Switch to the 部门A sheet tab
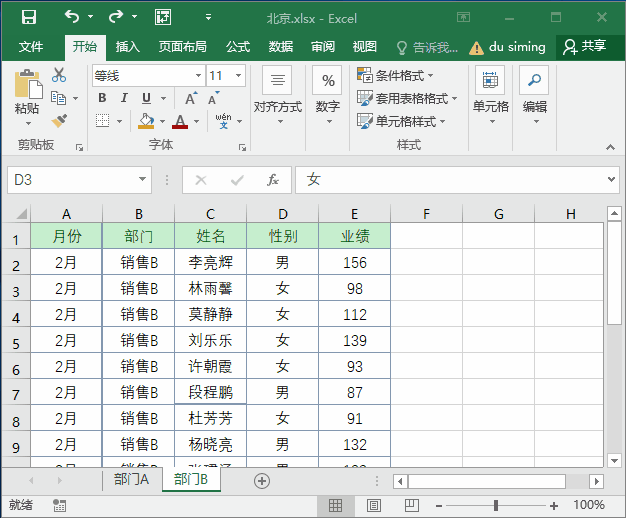Screen dimensions: 626x518 pyautogui.click(x=131, y=479)
